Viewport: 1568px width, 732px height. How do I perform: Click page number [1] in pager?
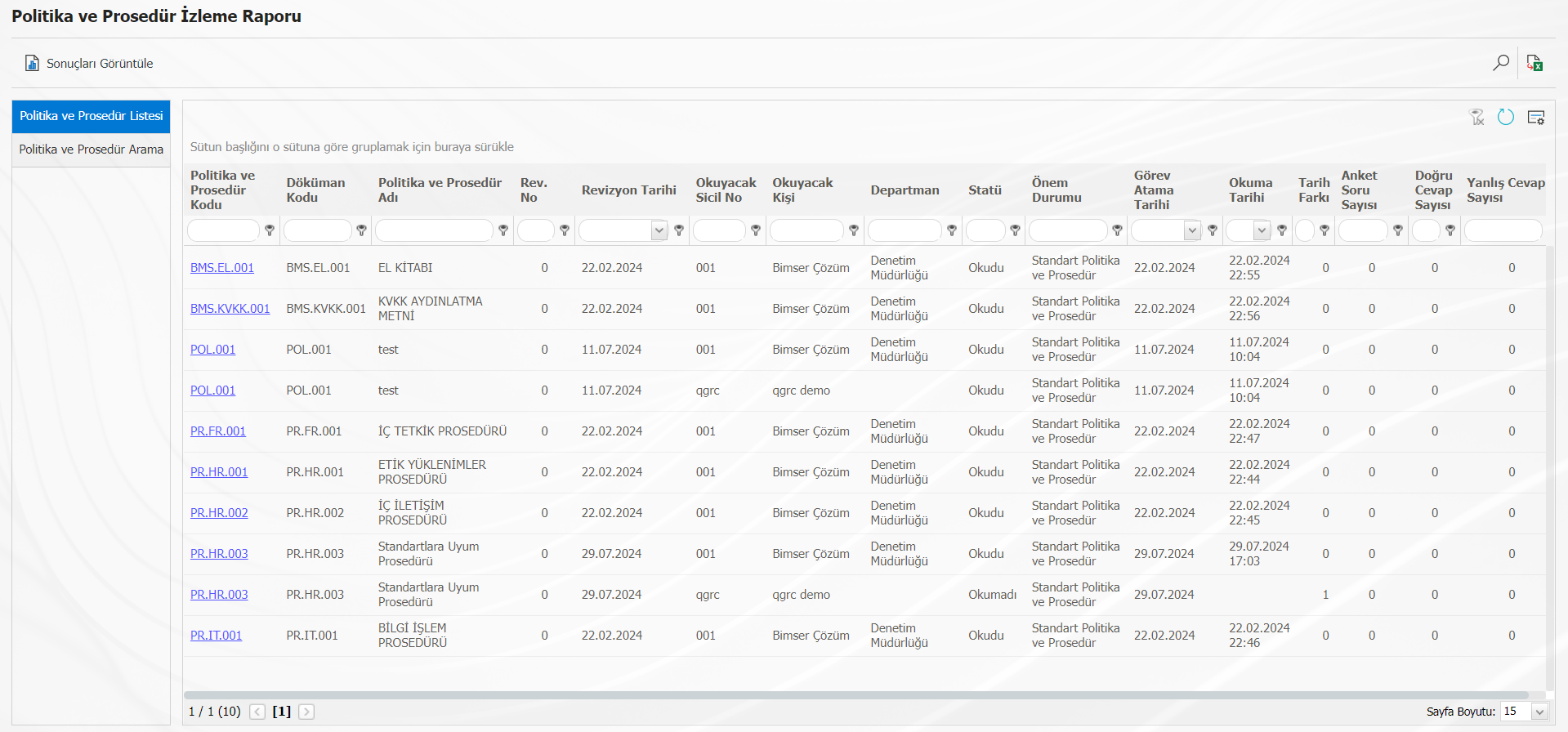point(282,712)
